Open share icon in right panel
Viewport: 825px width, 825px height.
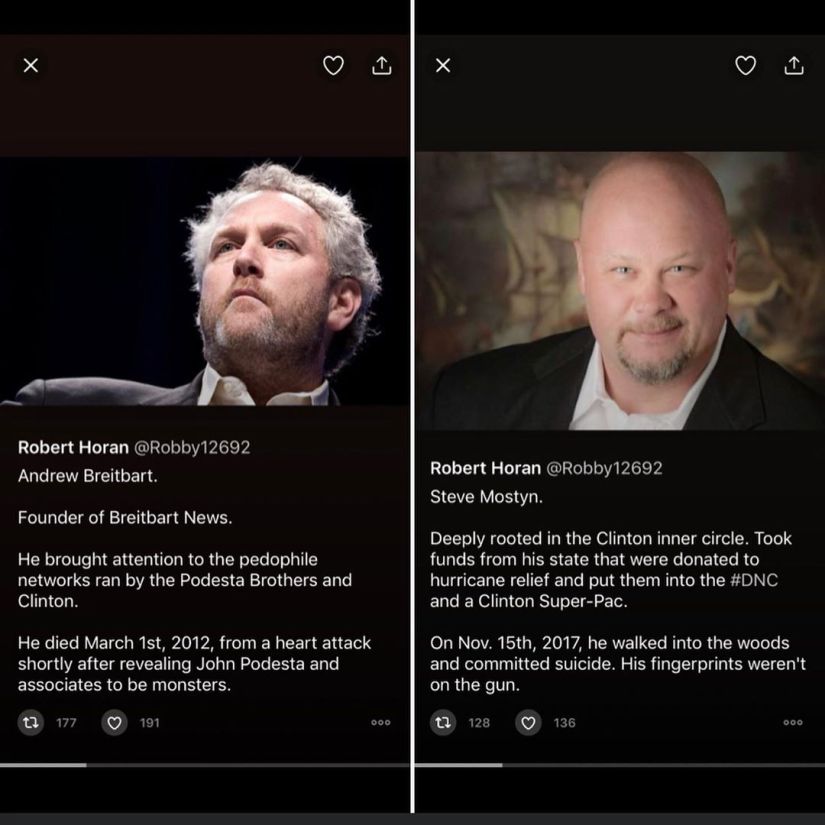click(794, 65)
